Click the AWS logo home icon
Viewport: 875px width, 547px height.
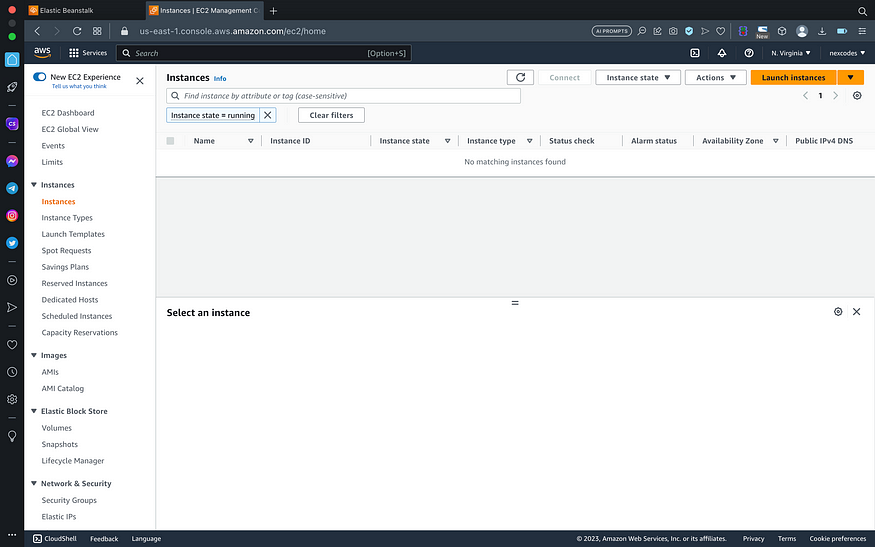(x=42, y=52)
